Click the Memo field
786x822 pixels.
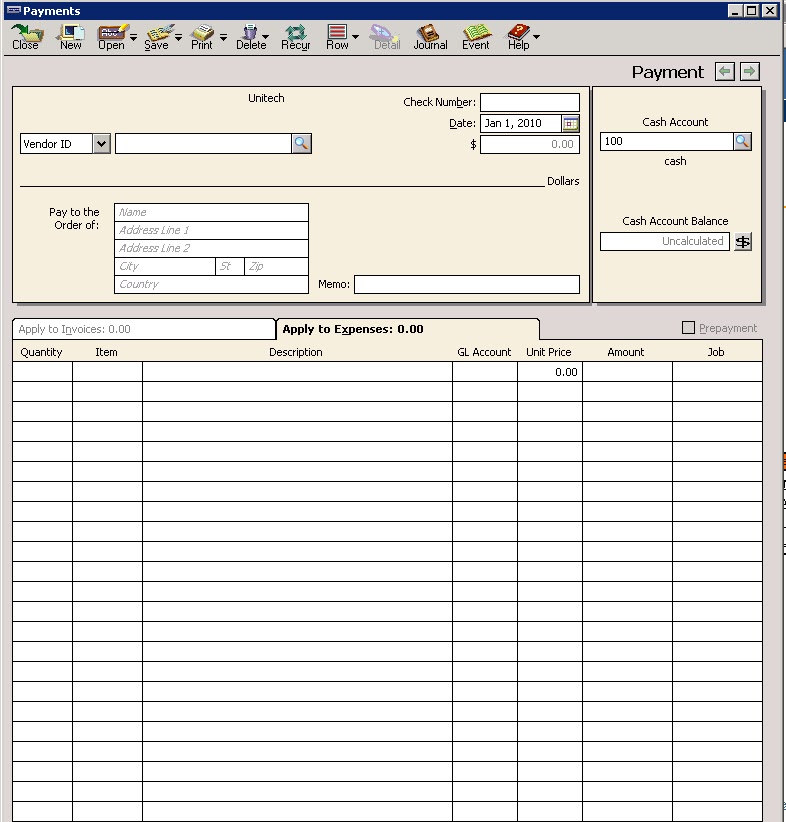pos(467,284)
